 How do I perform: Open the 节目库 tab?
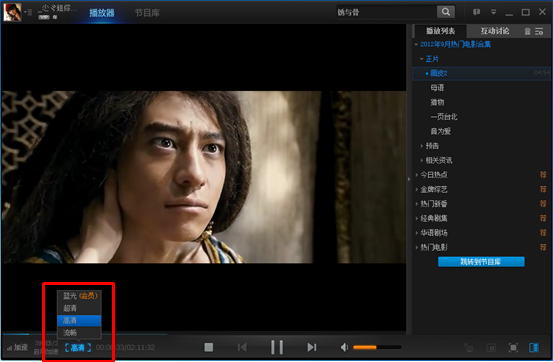[x=147, y=13]
